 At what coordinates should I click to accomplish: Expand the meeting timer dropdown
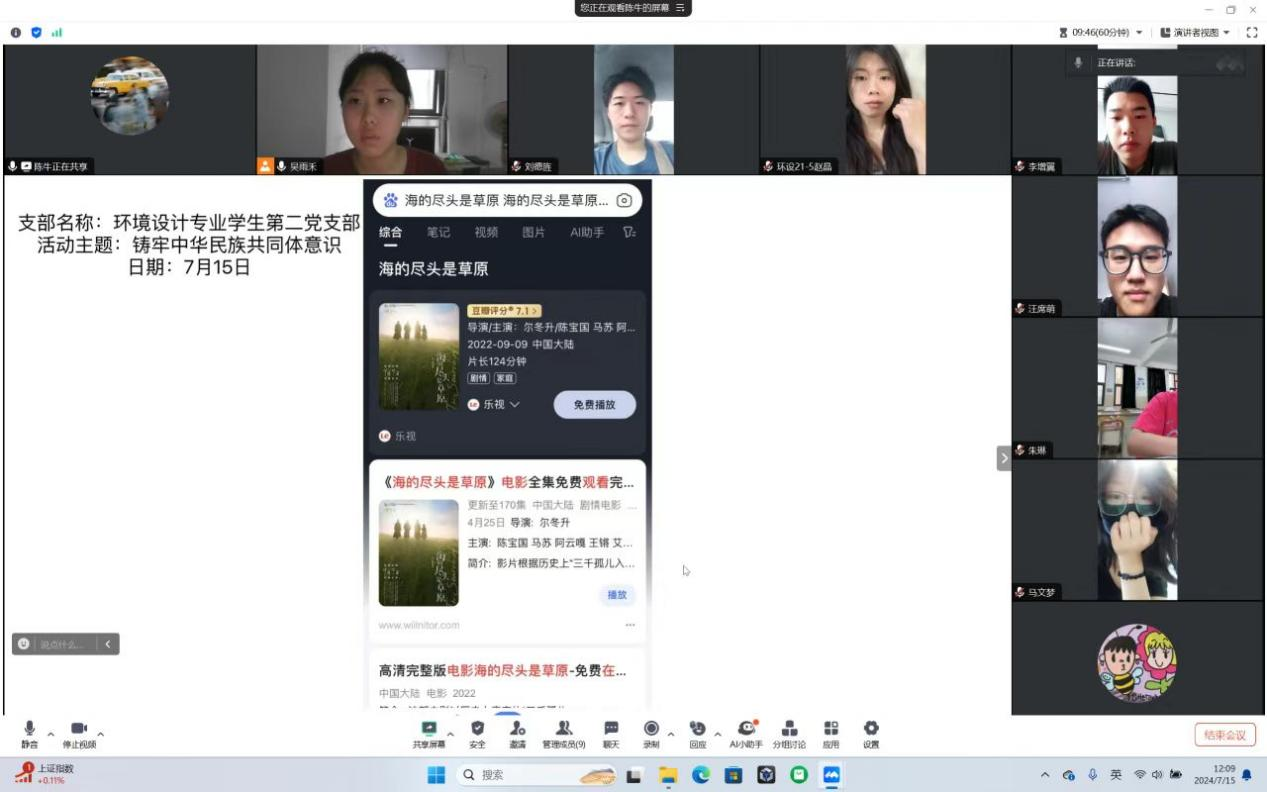(1138, 33)
